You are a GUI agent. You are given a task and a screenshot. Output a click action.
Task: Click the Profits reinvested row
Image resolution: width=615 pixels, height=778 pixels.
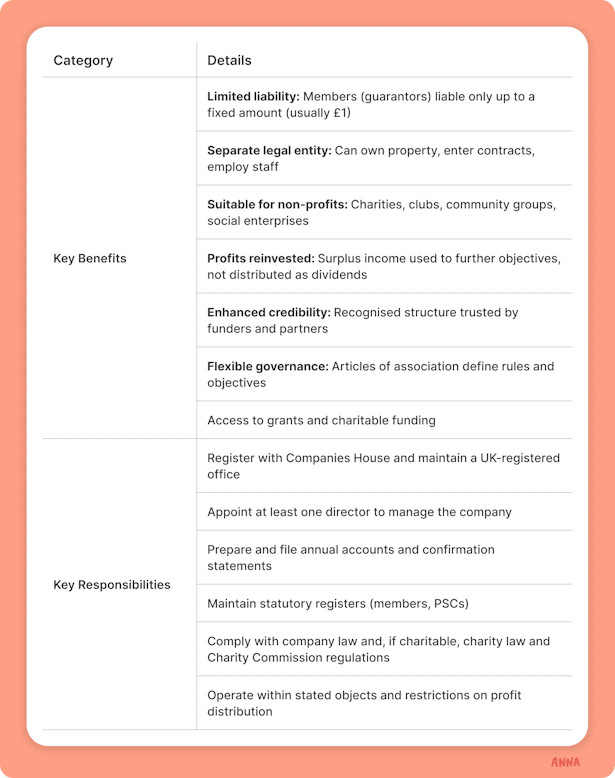pyautogui.click(x=384, y=266)
